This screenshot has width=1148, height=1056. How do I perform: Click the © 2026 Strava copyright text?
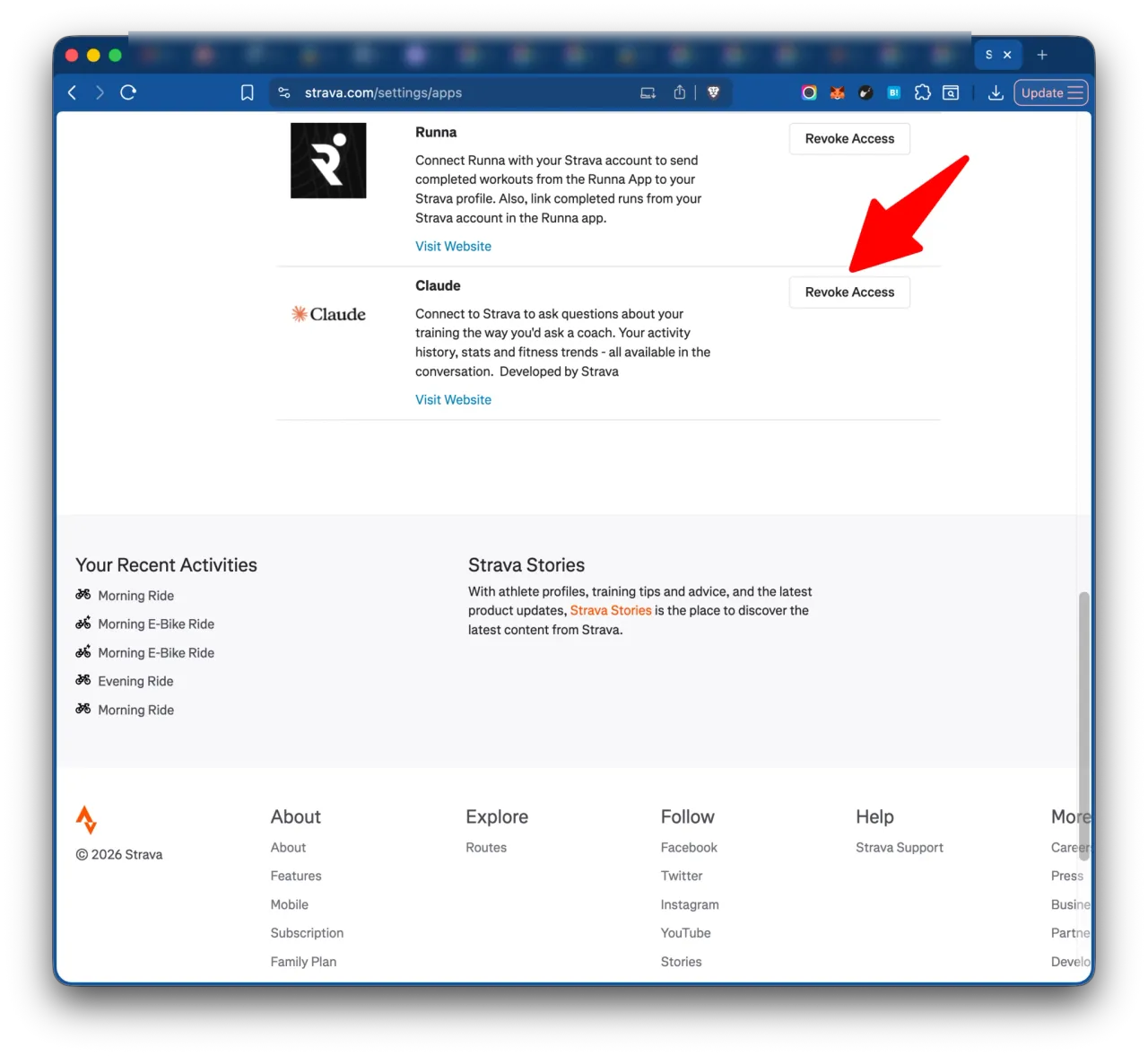119,854
